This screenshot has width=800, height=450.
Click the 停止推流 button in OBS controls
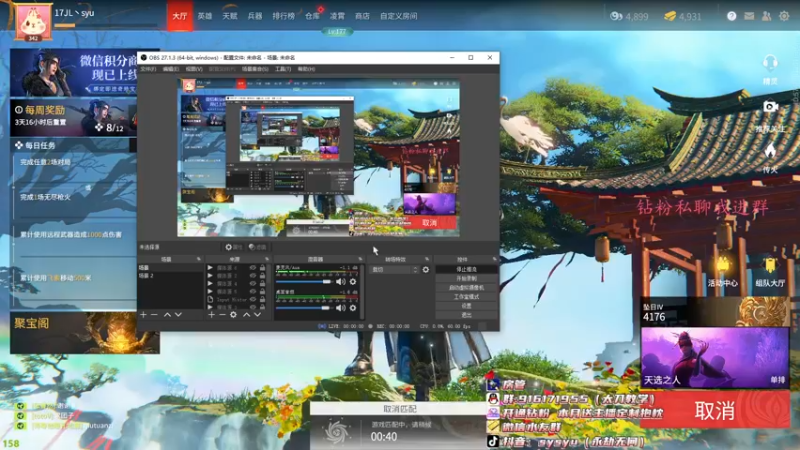click(466, 269)
